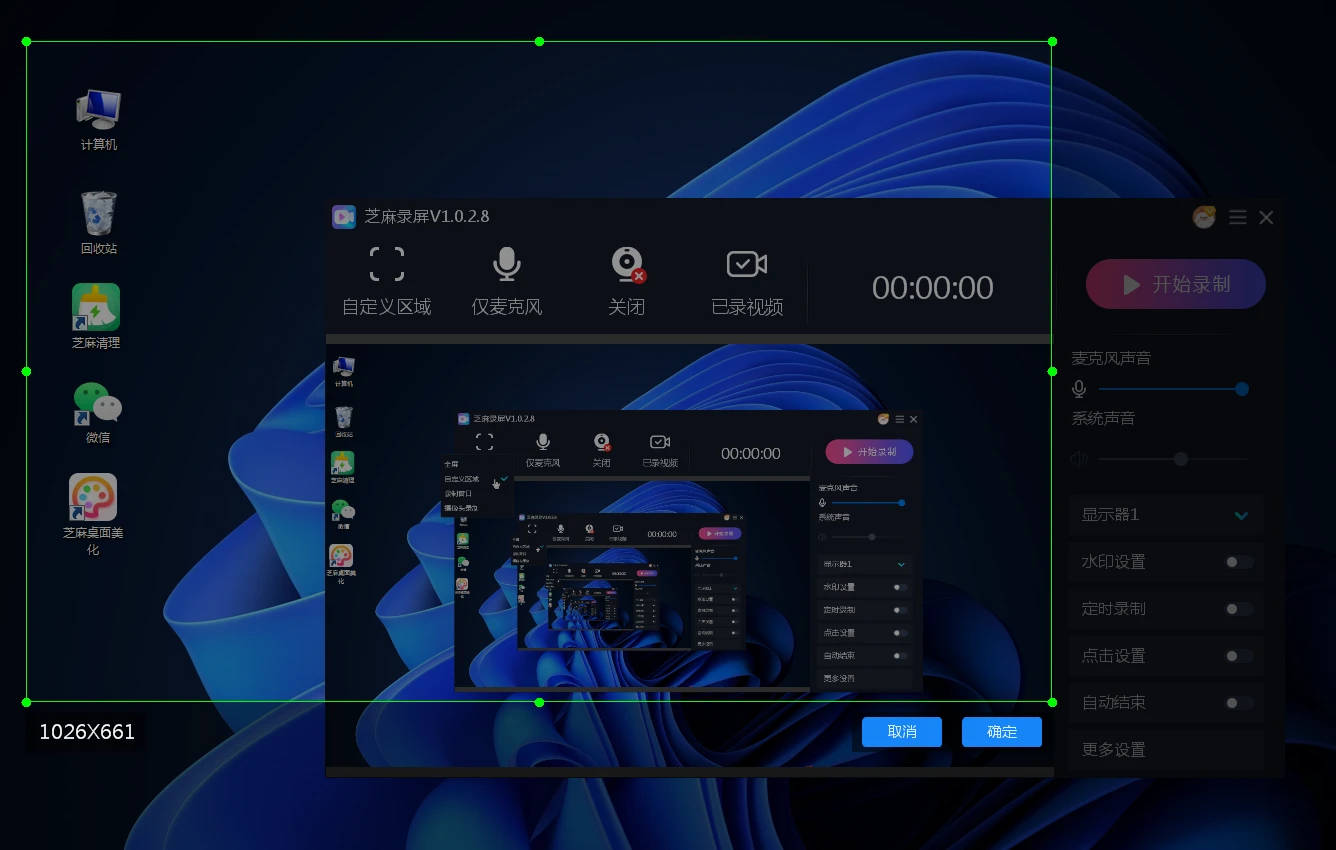Click the 系统声音 label
1336x850 pixels.
[1103, 418]
